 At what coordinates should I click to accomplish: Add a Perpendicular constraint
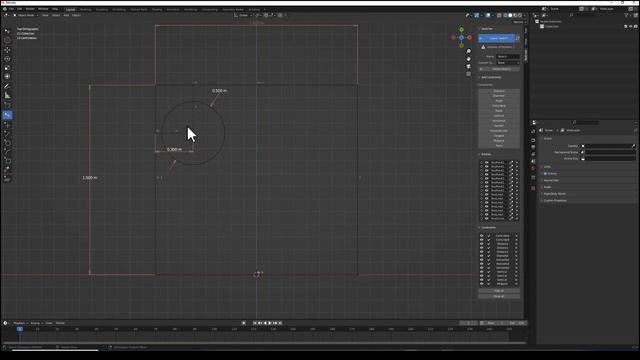coord(499,131)
